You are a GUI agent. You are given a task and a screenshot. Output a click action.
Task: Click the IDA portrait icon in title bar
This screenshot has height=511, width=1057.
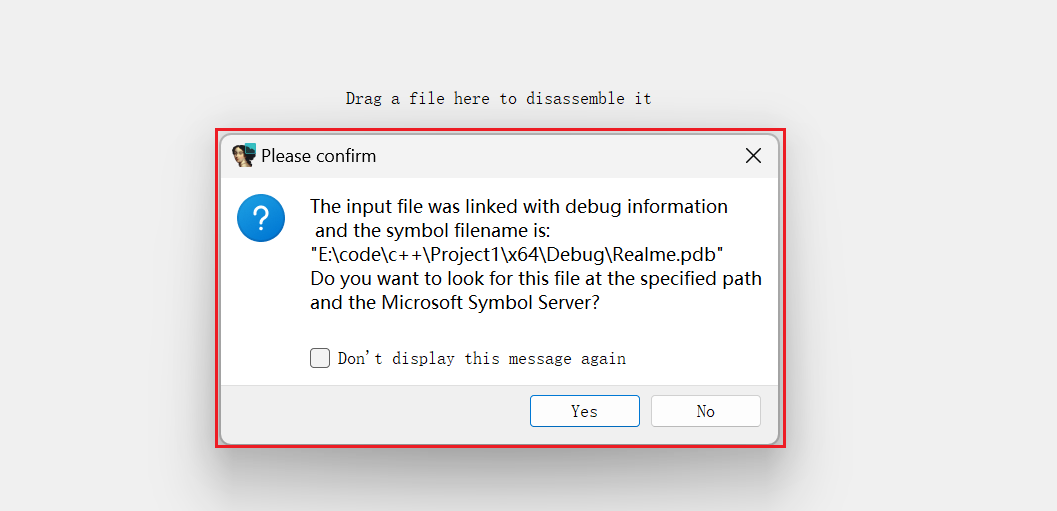244,156
